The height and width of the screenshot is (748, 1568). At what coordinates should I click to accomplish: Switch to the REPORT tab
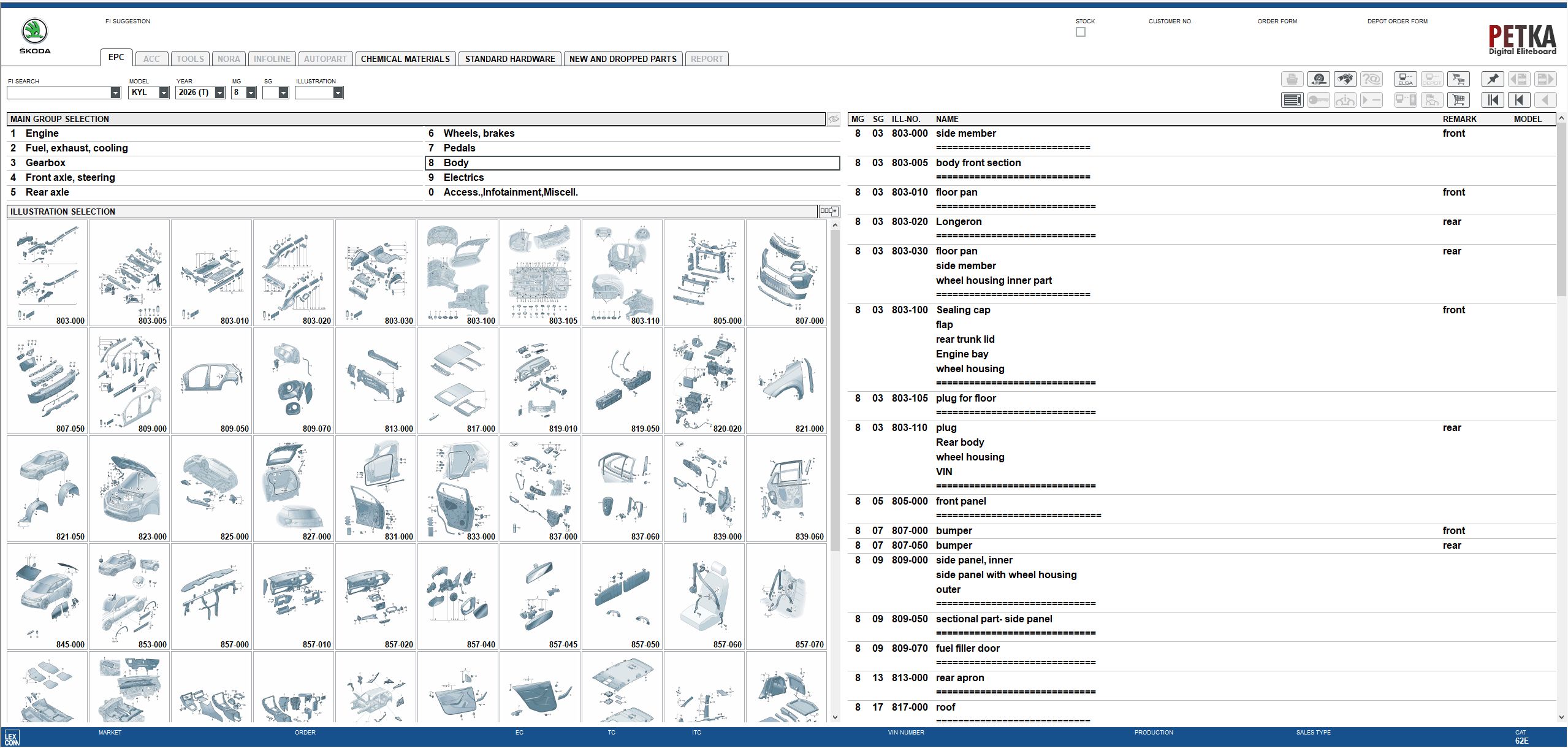(x=707, y=59)
